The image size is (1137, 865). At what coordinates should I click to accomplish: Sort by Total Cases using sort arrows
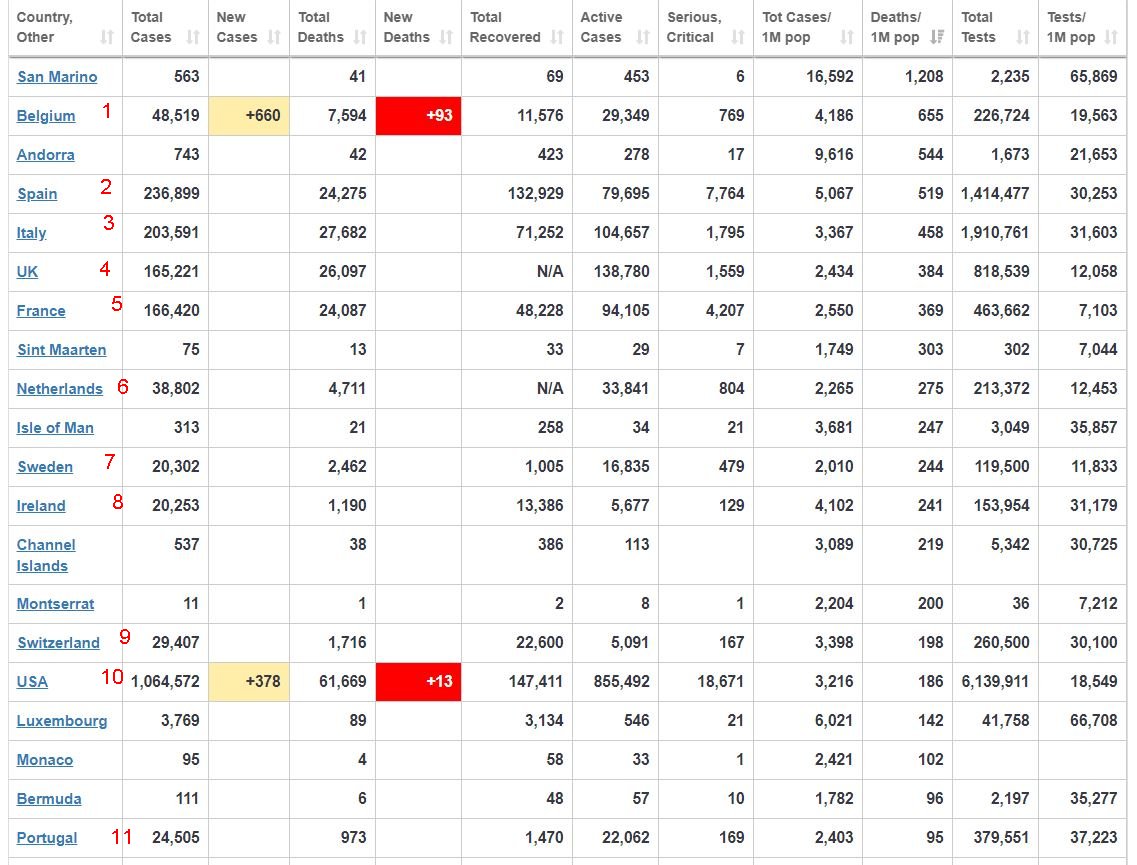[x=193, y=37]
